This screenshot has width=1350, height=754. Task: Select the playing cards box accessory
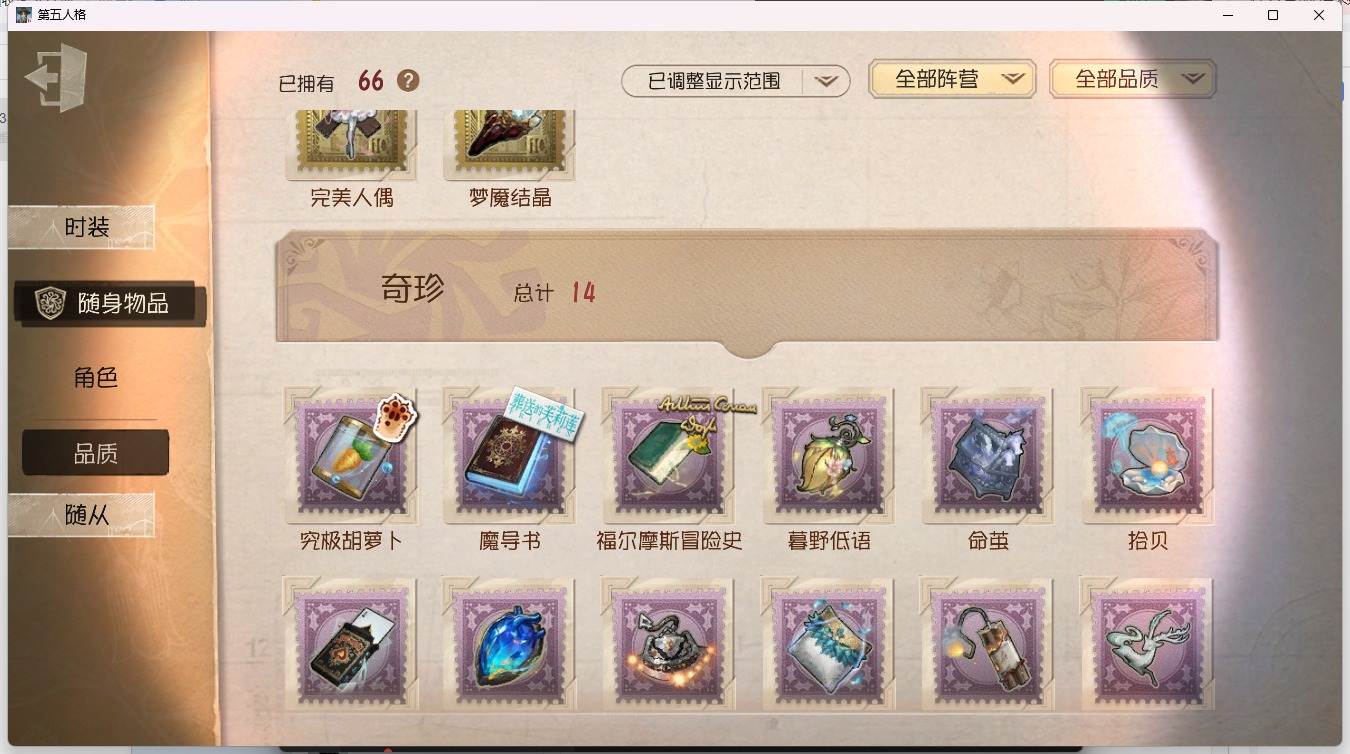(350, 645)
